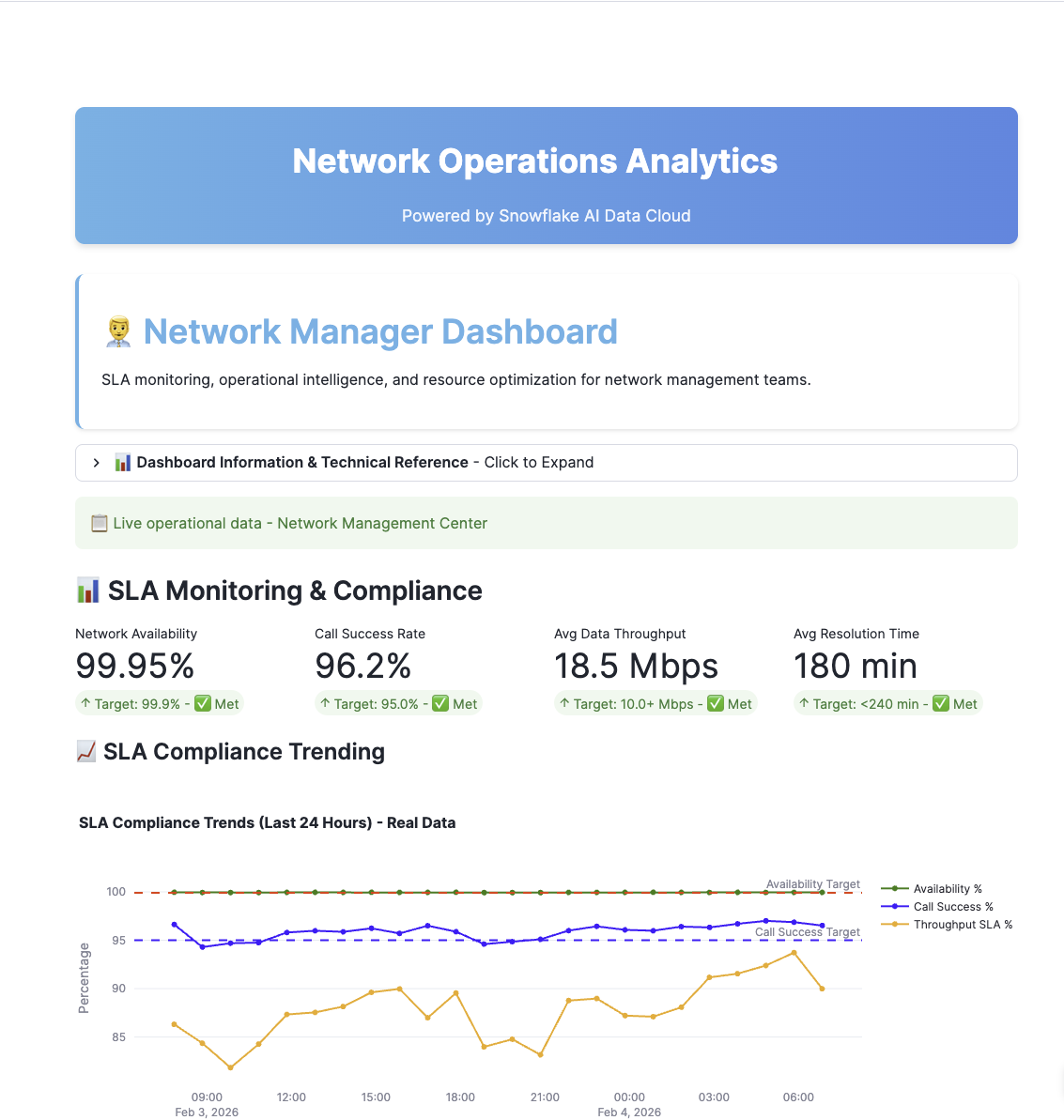Click the clipboard icon in the live data banner

click(99, 522)
